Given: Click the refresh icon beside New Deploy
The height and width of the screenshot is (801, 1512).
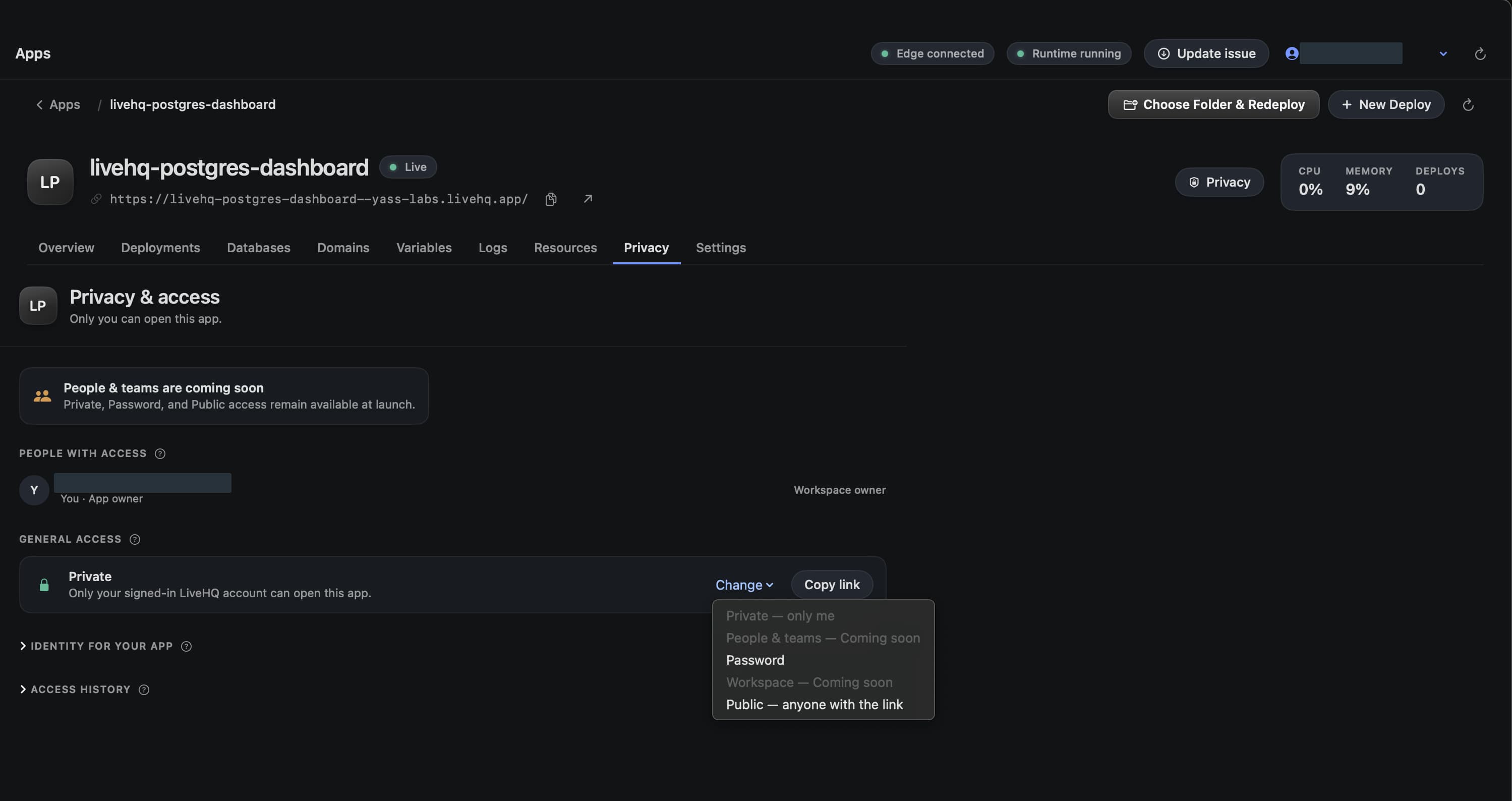Looking at the screenshot, I should click(x=1468, y=104).
